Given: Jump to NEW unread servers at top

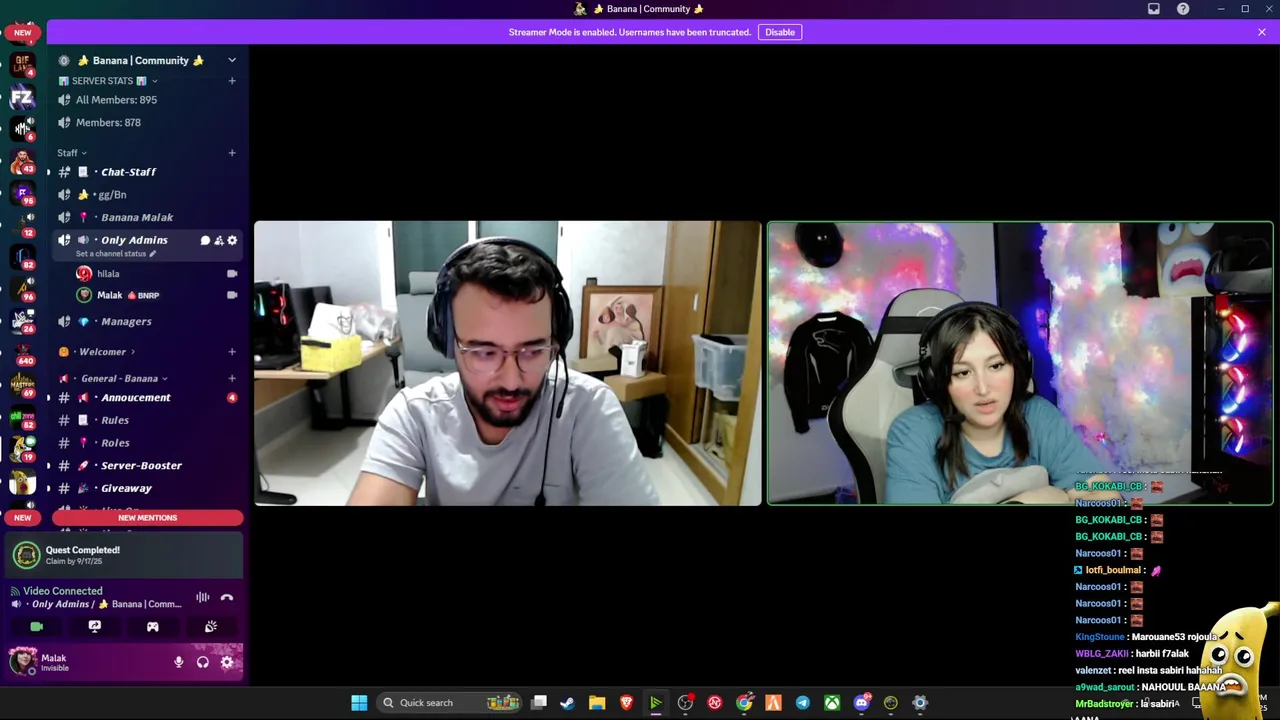Looking at the screenshot, I should 22,32.
